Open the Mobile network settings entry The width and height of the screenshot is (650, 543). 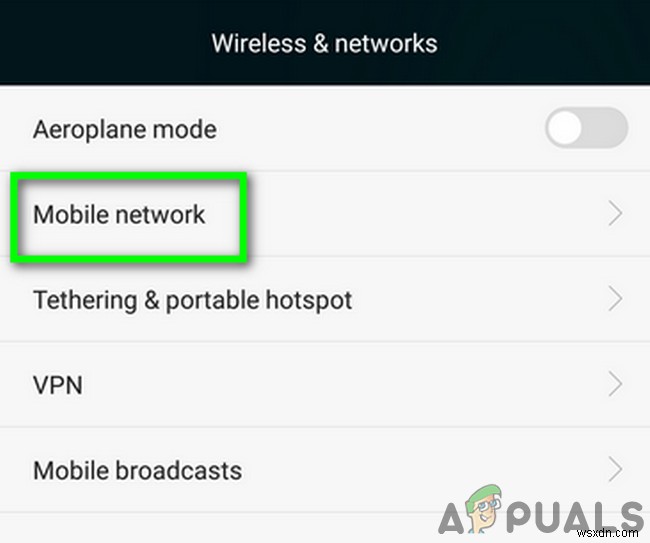pos(325,214)
